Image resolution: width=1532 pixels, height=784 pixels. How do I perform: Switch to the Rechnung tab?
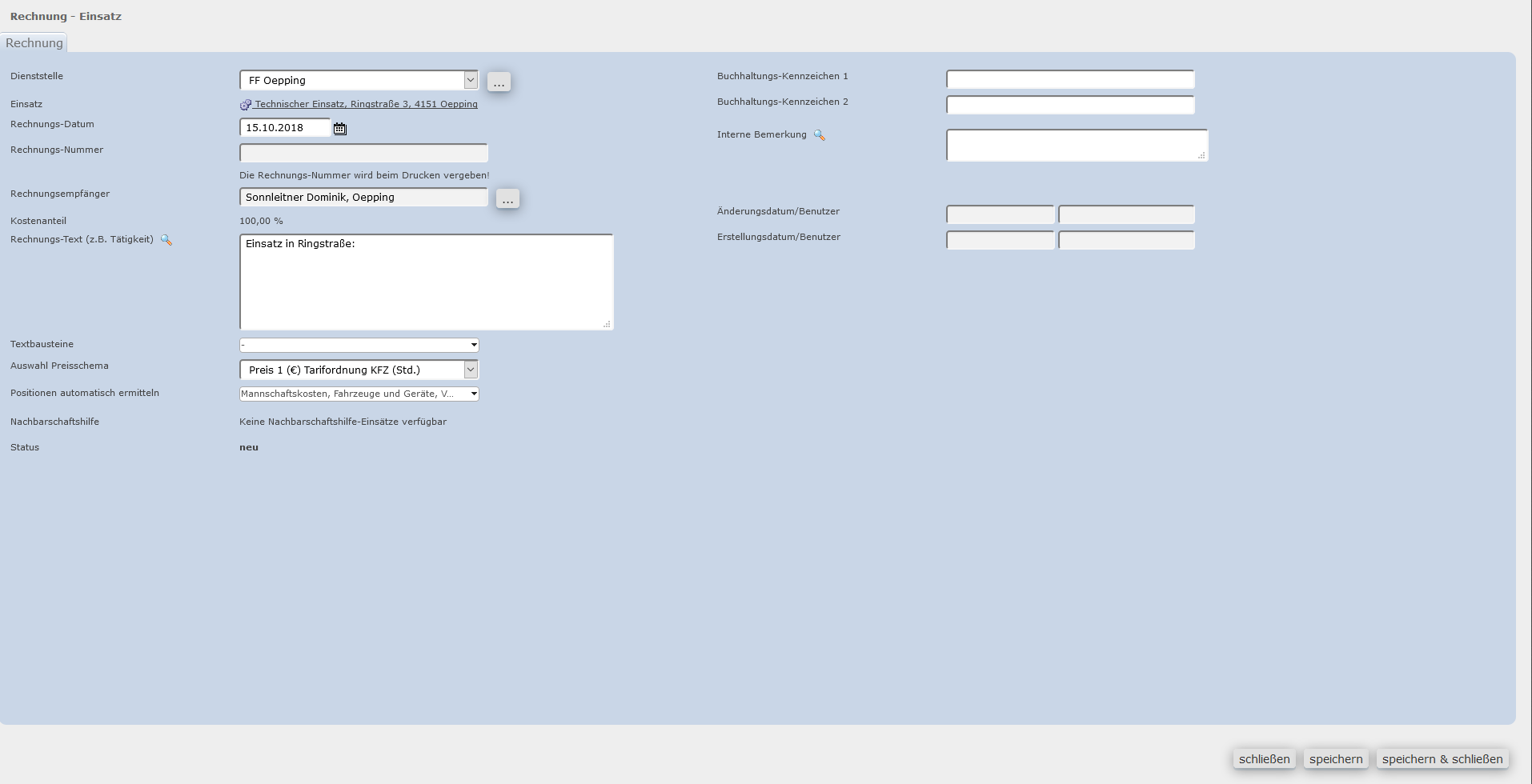coord(34,43)
